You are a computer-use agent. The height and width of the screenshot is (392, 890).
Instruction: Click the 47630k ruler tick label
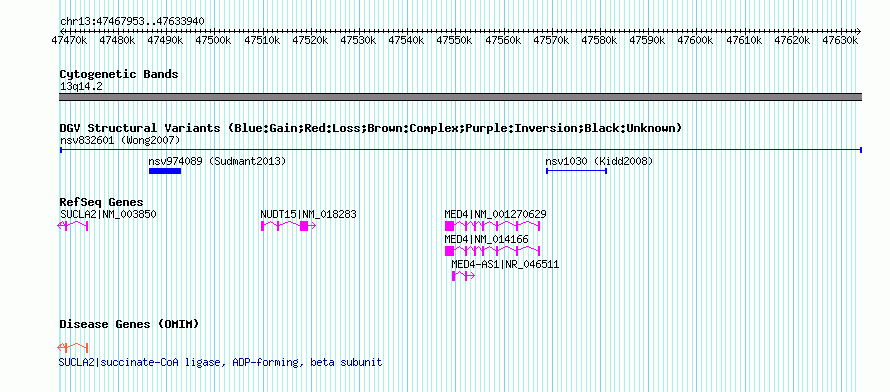click(x=841, y=40)
